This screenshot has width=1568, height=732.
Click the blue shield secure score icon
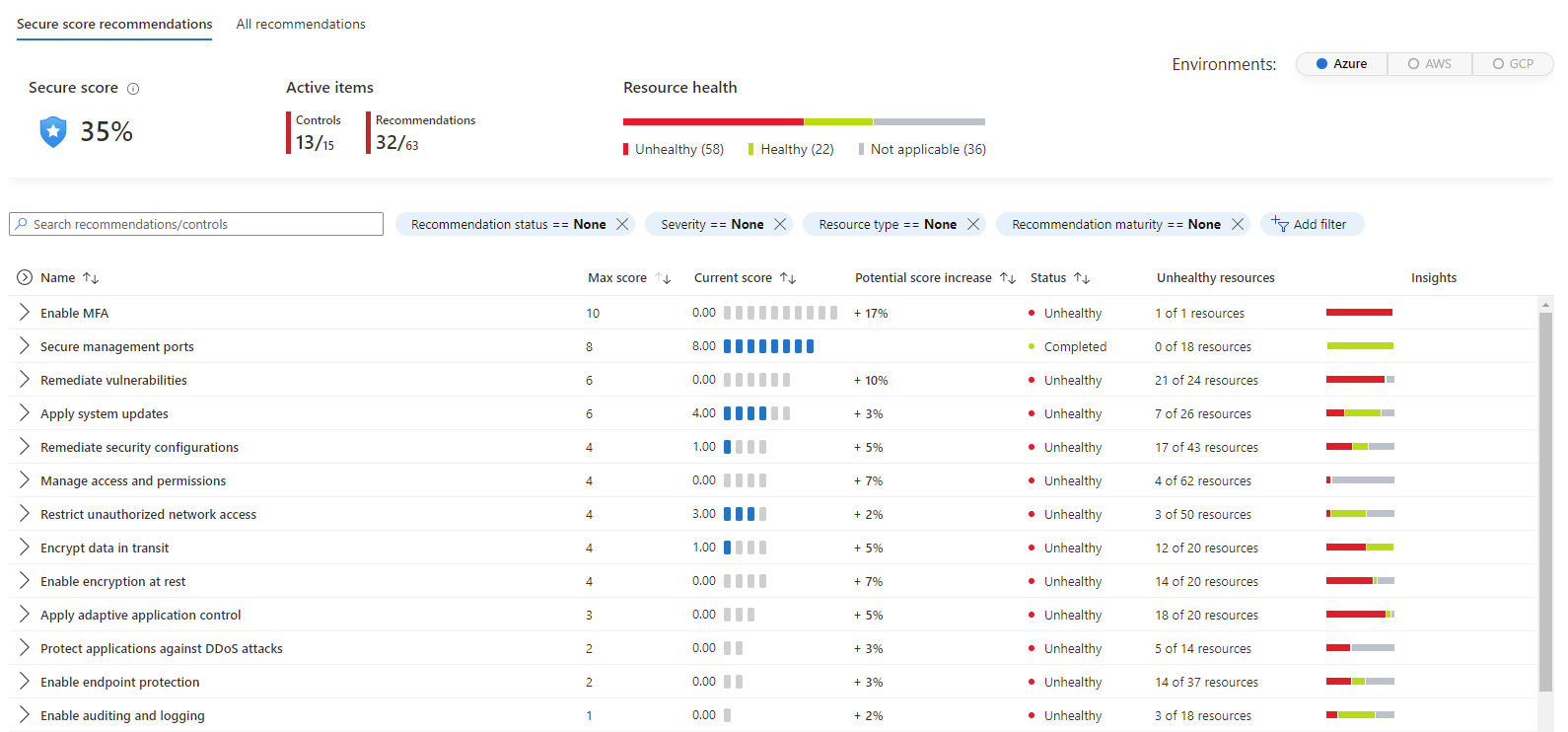coord(53,131)
